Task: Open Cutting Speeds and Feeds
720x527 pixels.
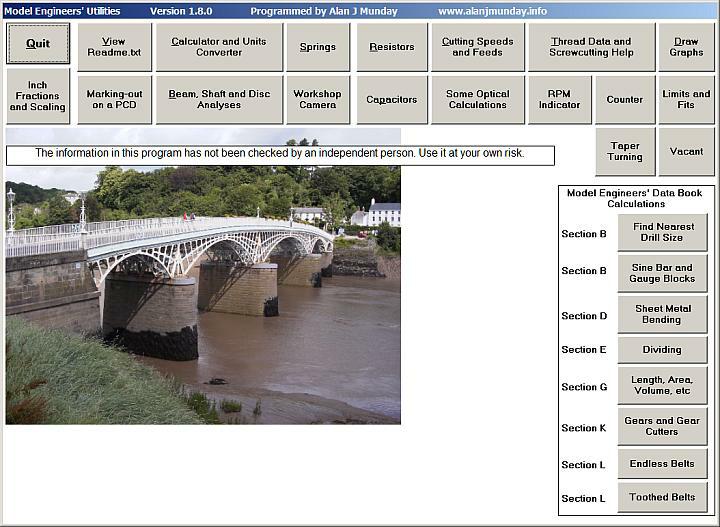Action: 478,47
